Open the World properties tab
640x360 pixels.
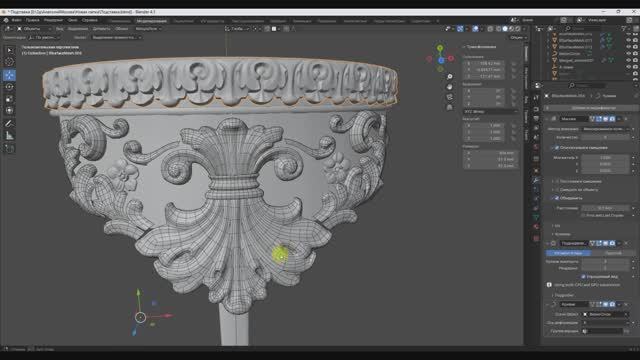pos(536,147)
